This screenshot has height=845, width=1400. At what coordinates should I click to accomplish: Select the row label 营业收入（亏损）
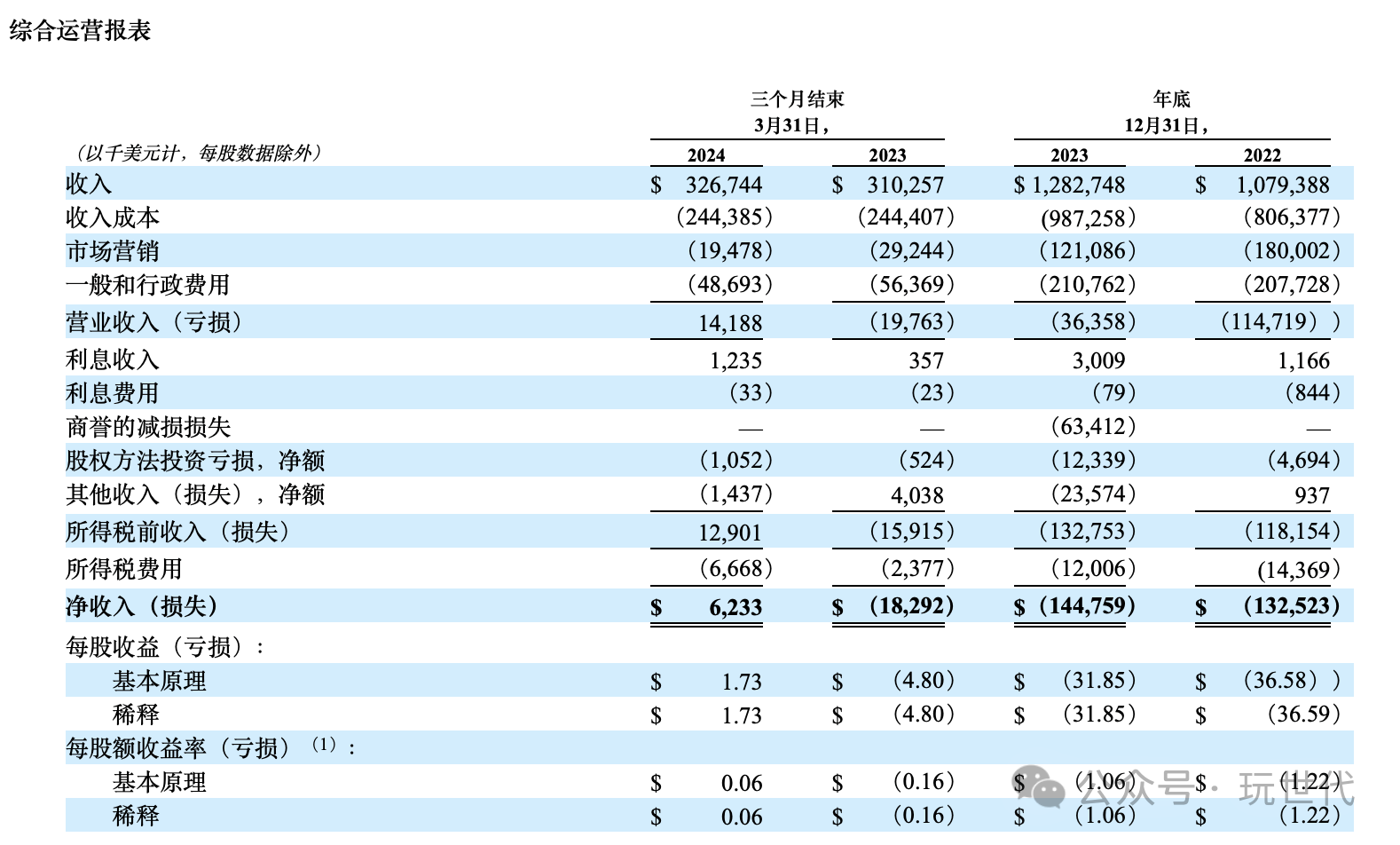154,322
